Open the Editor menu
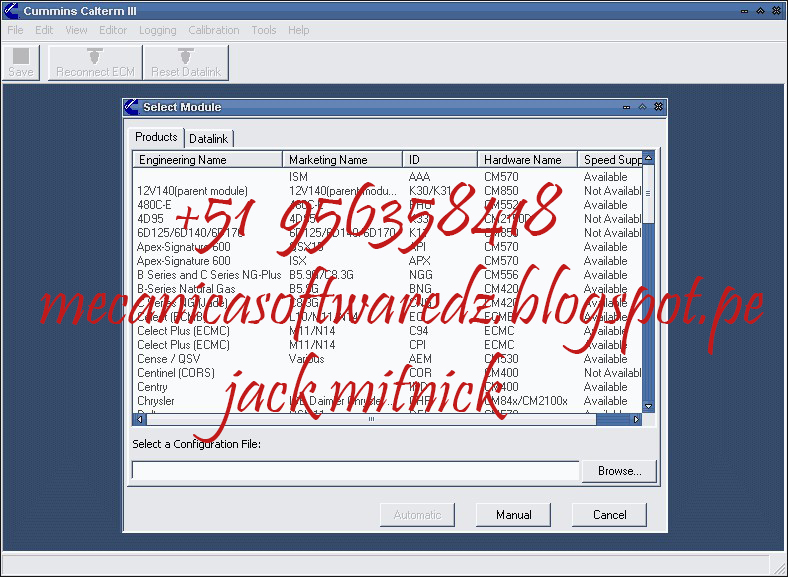 [113, 30]
